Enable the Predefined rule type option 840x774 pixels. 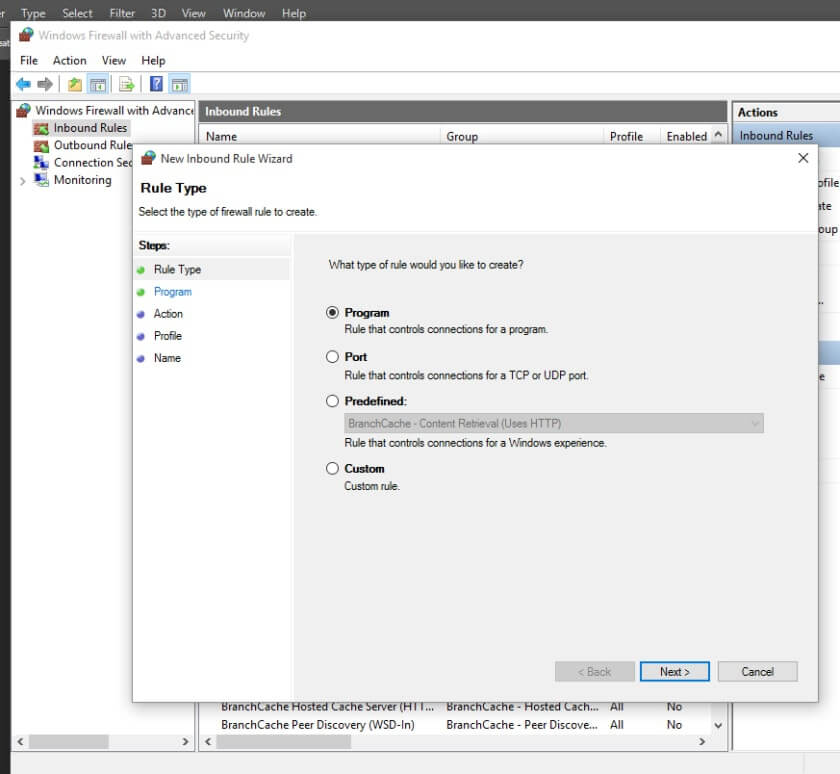(x=333, y=401)
